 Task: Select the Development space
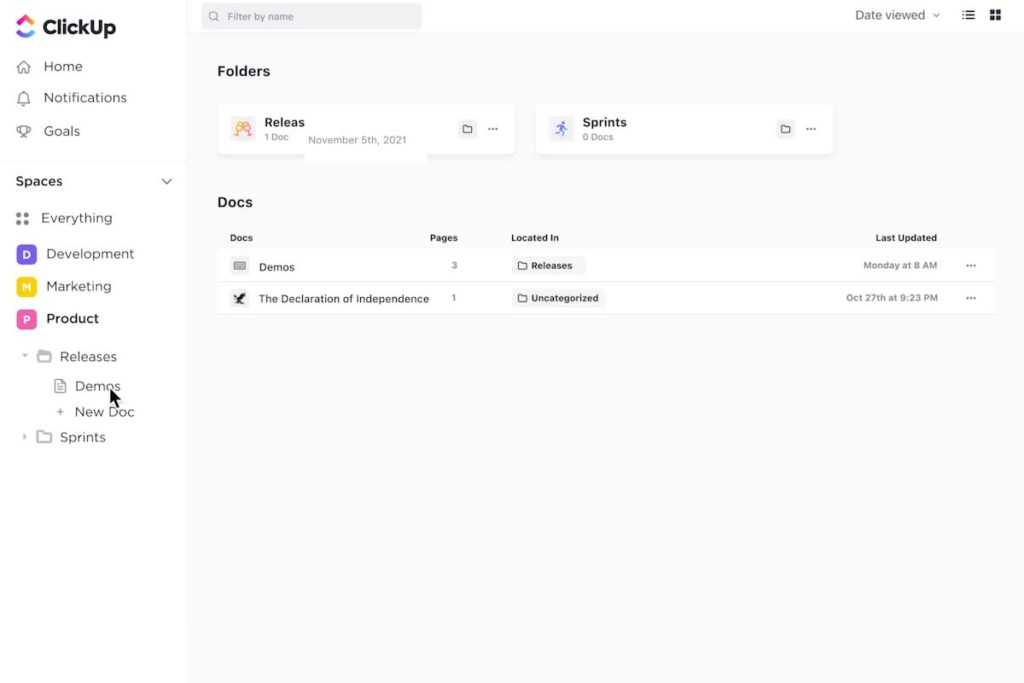pyautogui.click(x=89, y=253)
